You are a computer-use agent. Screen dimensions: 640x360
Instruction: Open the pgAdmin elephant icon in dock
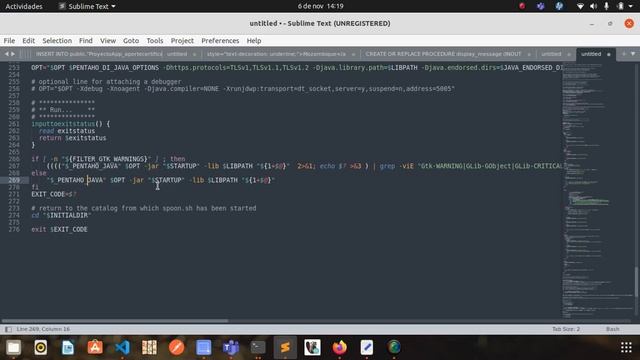click(312, 347)
